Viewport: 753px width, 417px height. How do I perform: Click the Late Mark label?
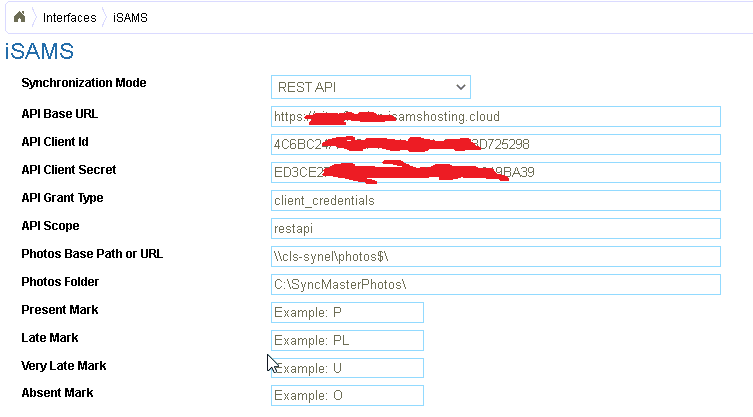(x=49, y=338)
